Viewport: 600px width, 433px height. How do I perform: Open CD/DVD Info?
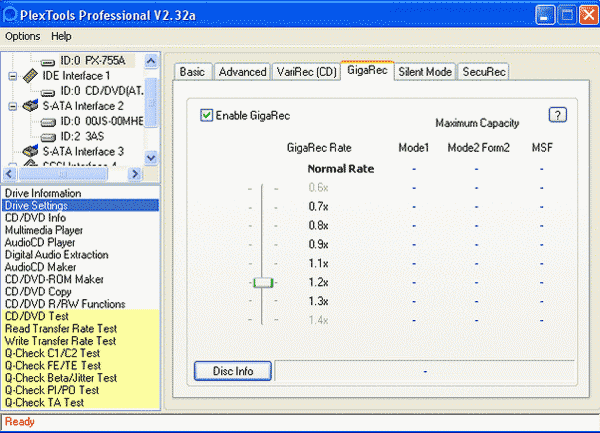pos(80,218)
